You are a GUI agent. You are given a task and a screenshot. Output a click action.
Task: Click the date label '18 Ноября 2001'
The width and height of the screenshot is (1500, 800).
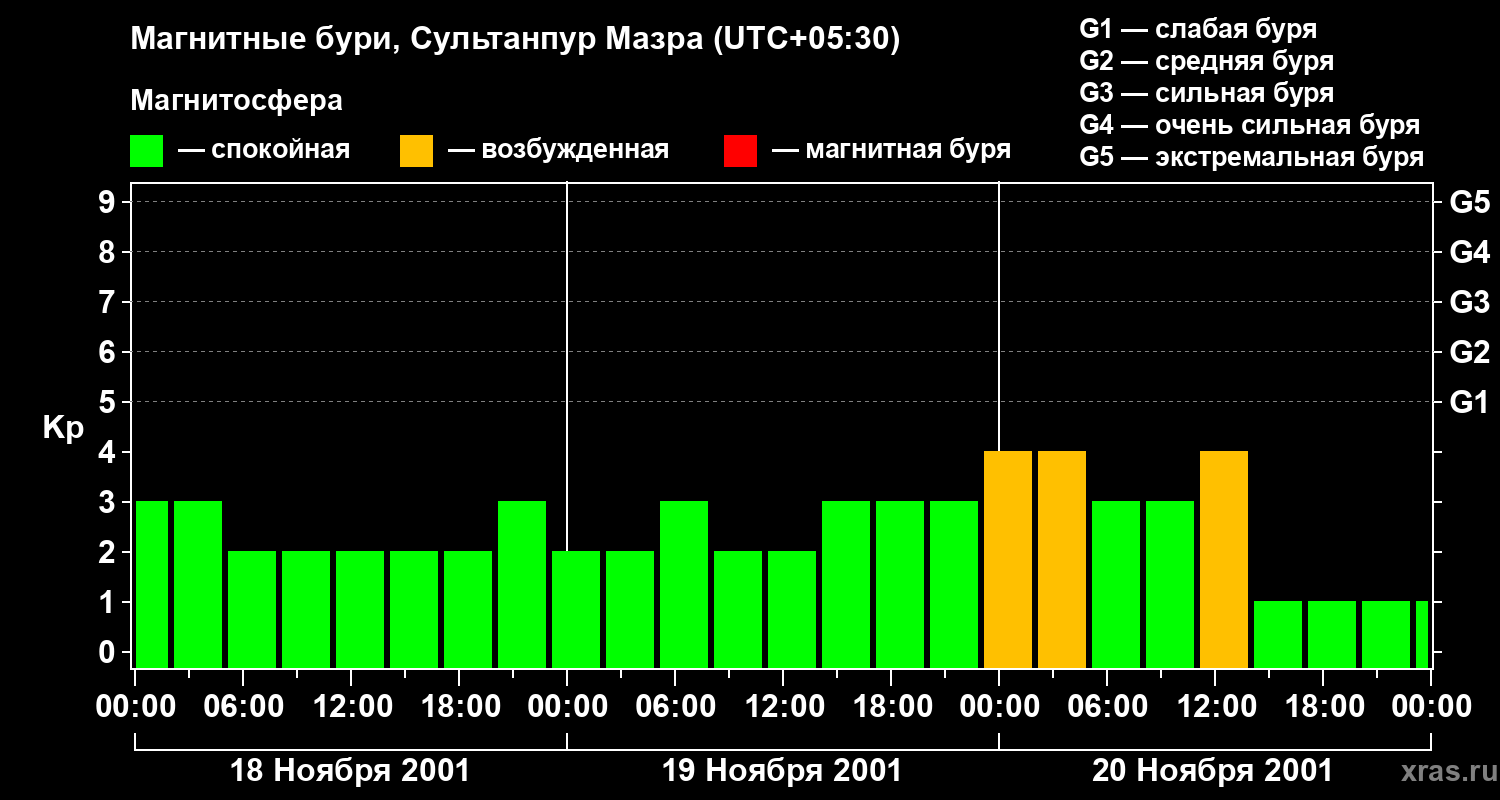[x=350, y=771]
